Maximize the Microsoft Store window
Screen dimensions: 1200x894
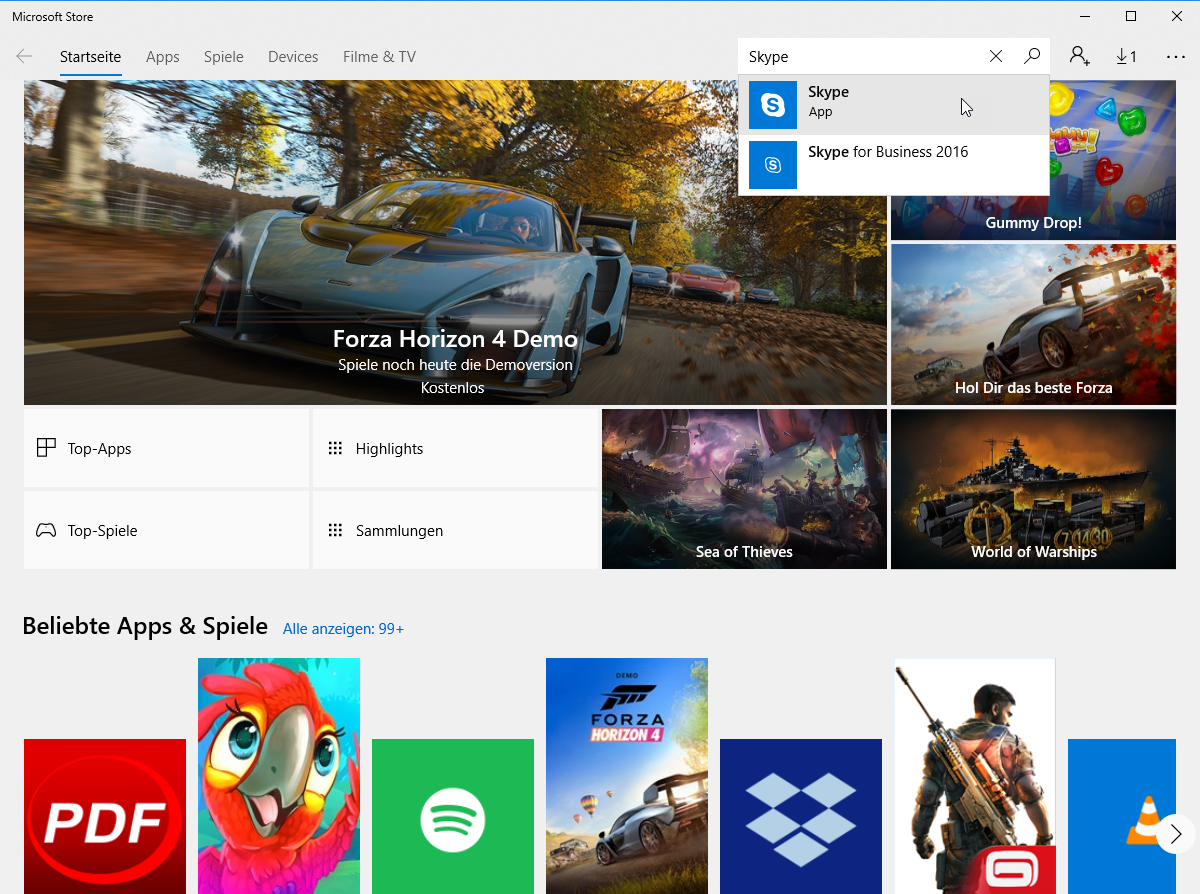pos(1131,16)
